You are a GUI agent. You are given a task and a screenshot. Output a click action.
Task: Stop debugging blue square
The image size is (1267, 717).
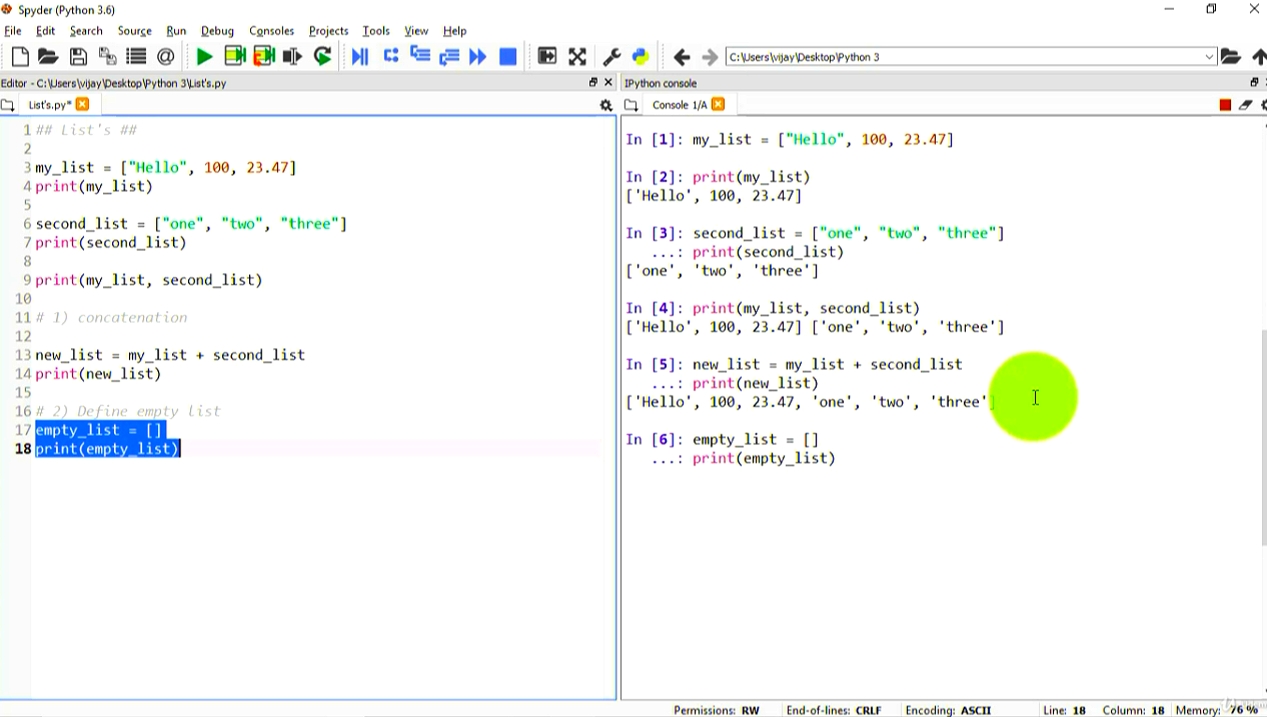508,57
